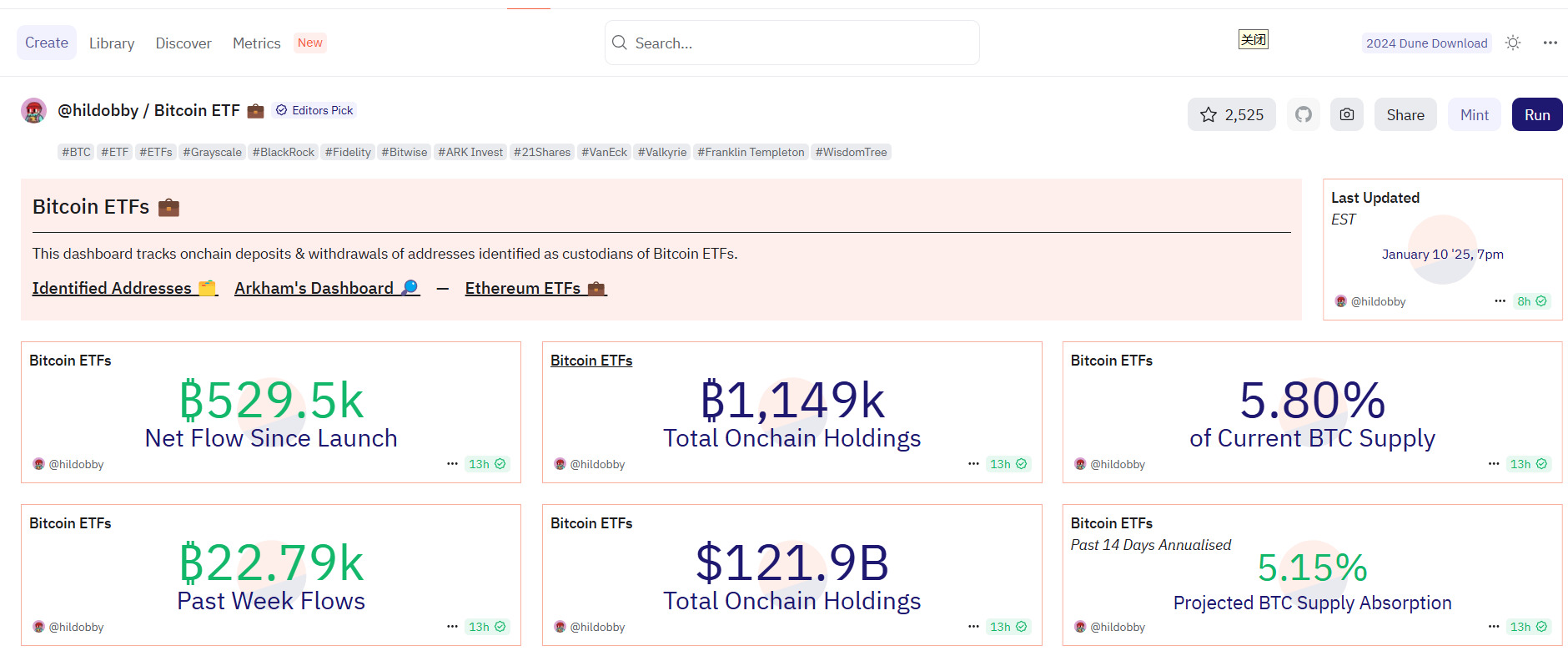This screenshot has height=656, width=1568.
Task: Click the 关闭 close badge
Action: [x=1253, y=39]
